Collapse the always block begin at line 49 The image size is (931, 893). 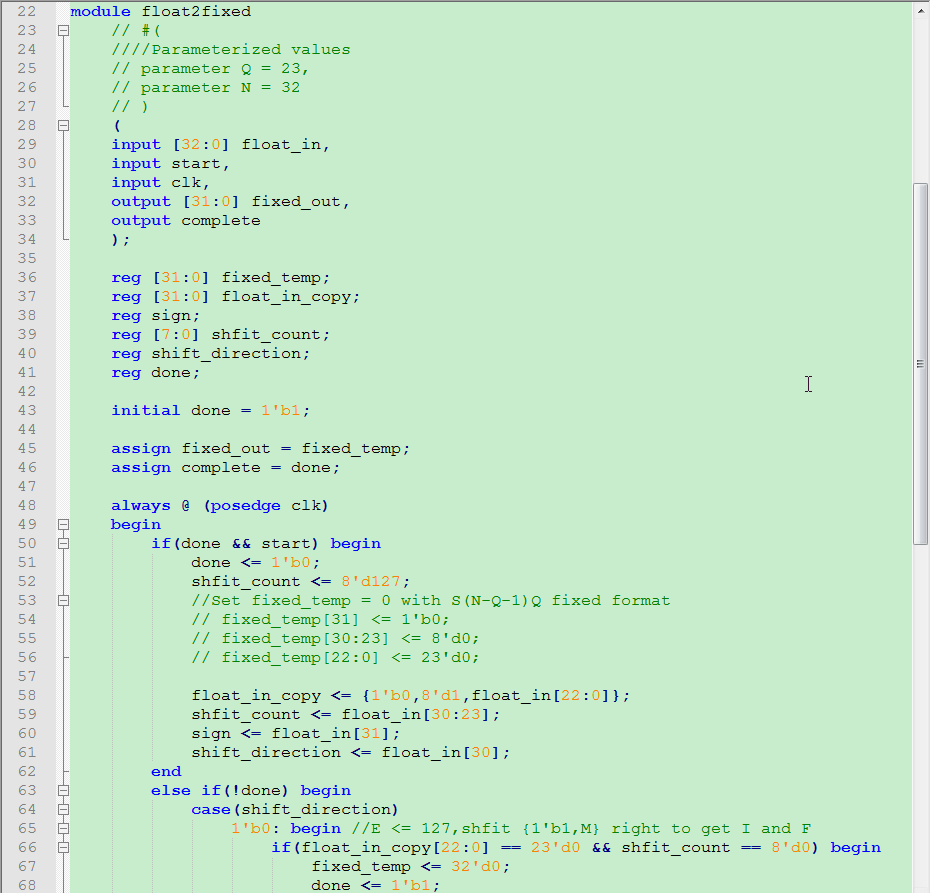(64, 524)
